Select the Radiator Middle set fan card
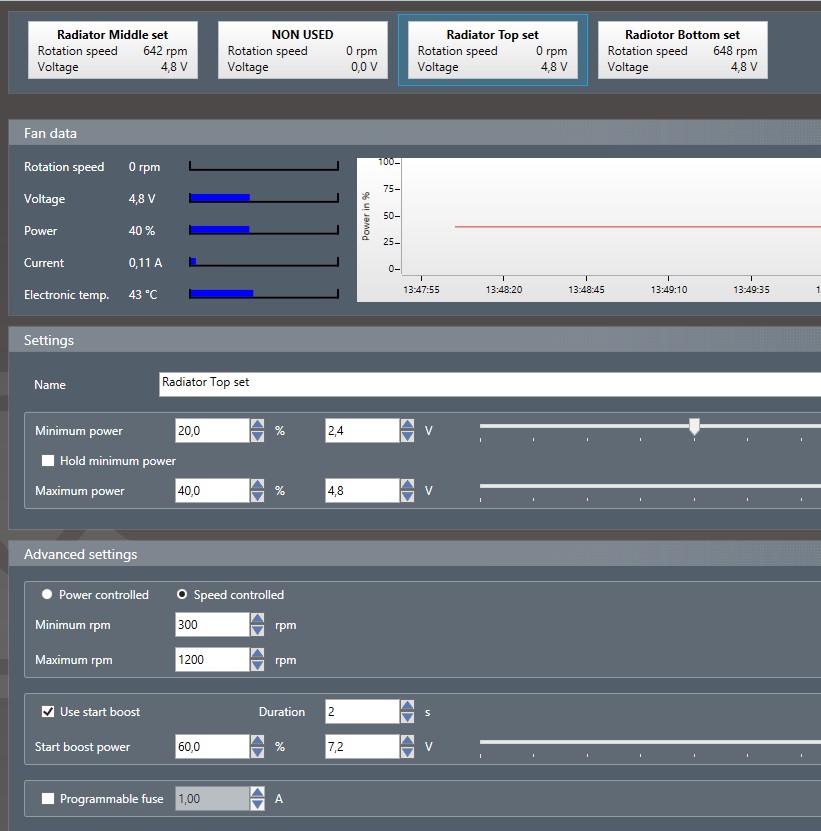This screenshot has height=831, width=821. 112,50
